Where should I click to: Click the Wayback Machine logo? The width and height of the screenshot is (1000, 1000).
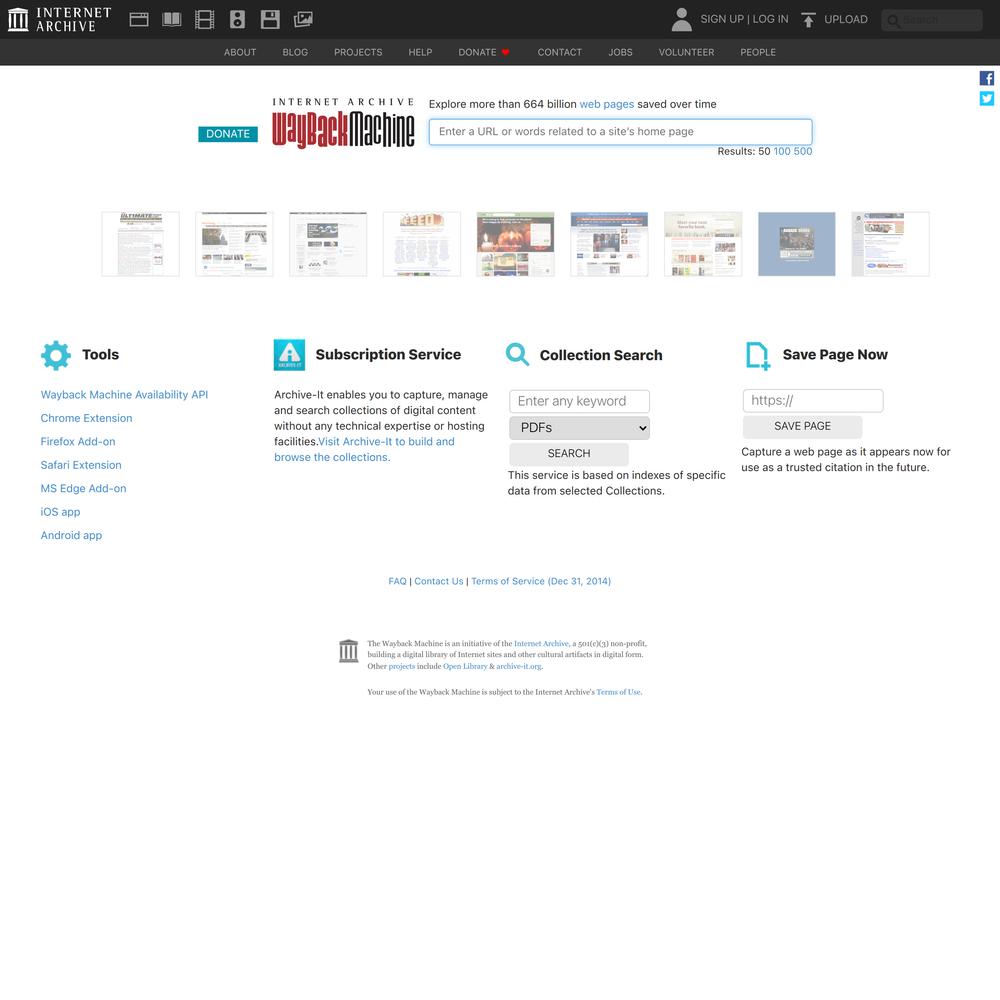point(343,124)
